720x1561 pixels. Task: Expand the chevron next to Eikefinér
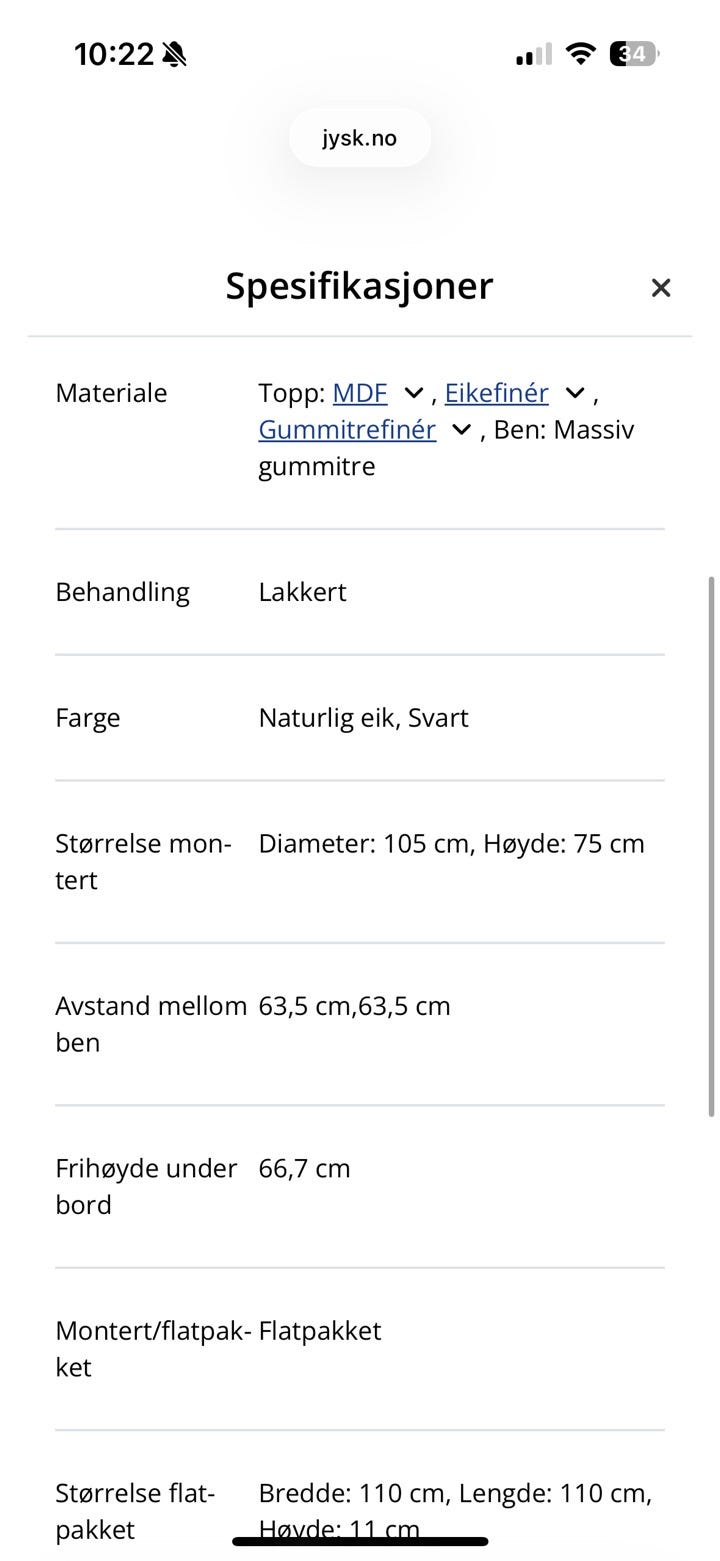(x=575, y=393)
